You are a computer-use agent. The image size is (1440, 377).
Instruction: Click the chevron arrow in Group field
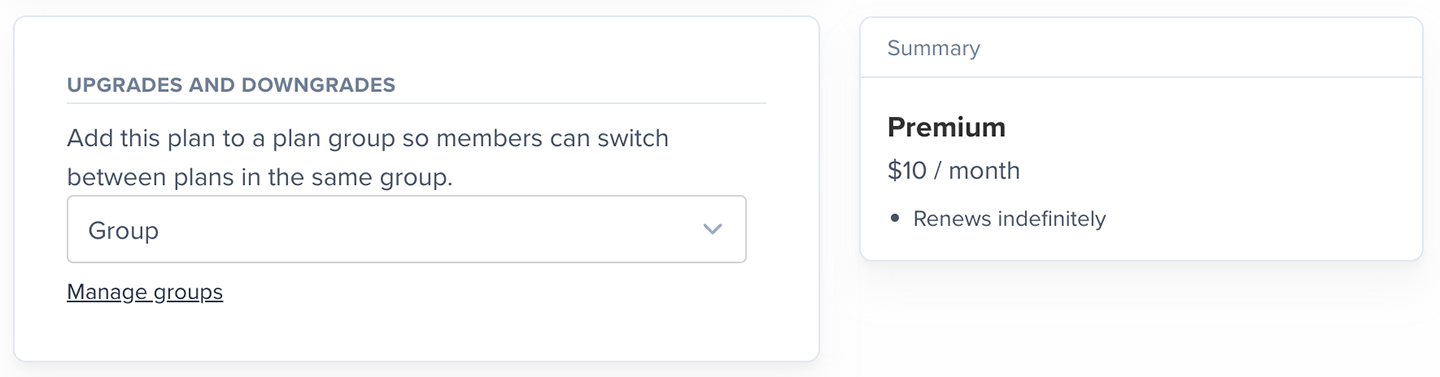(x=712, y=230)
